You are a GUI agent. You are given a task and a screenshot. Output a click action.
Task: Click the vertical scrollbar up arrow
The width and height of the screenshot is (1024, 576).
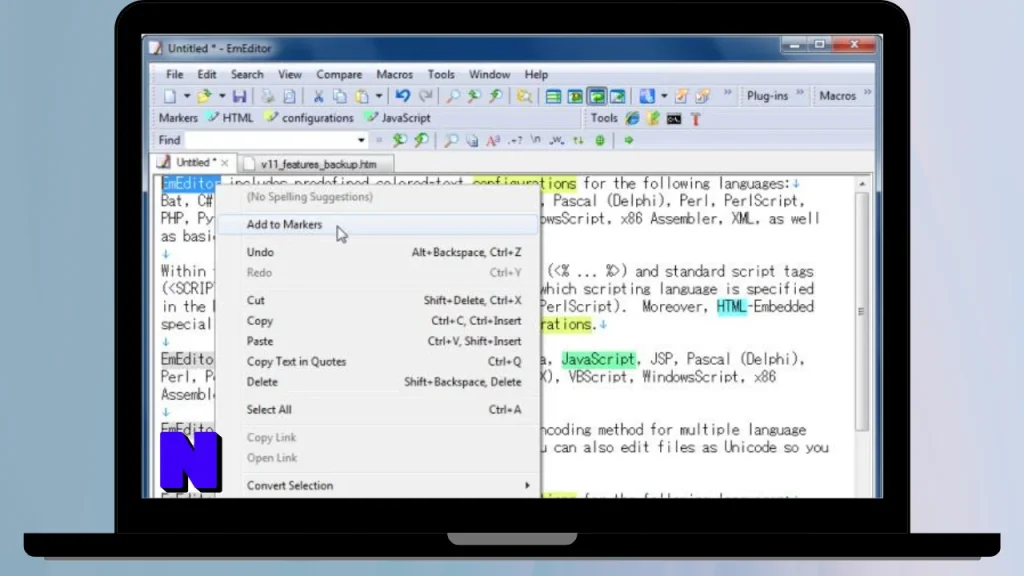coord(862,184)
